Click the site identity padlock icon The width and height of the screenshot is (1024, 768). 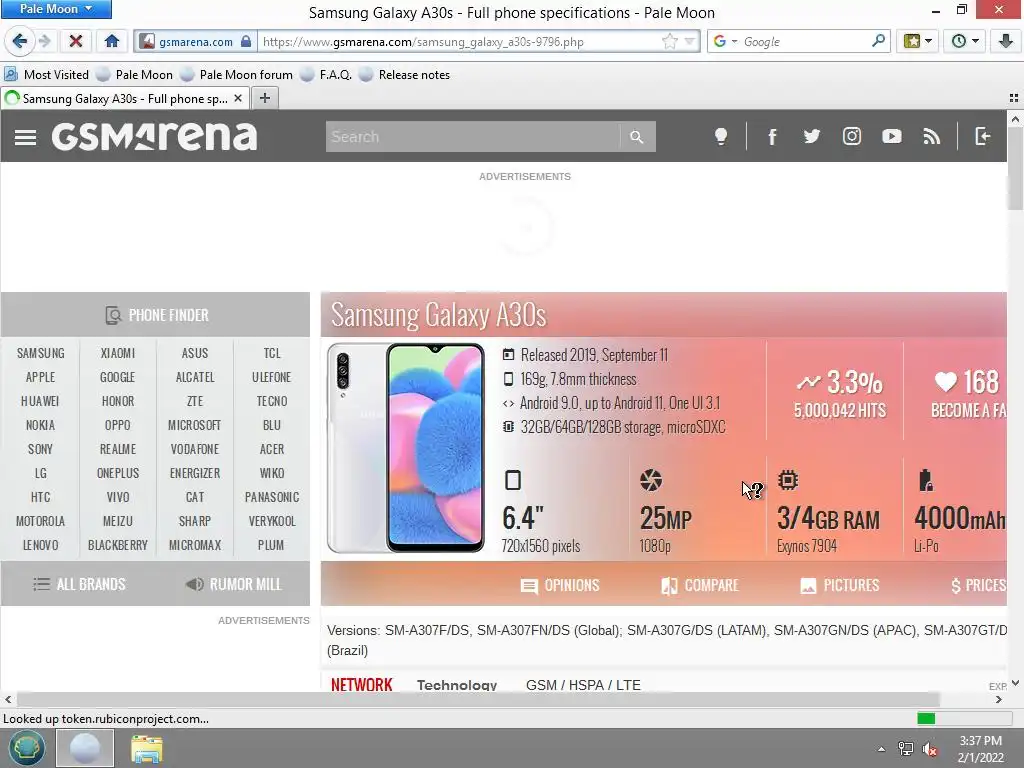click(x=246, y=41)
